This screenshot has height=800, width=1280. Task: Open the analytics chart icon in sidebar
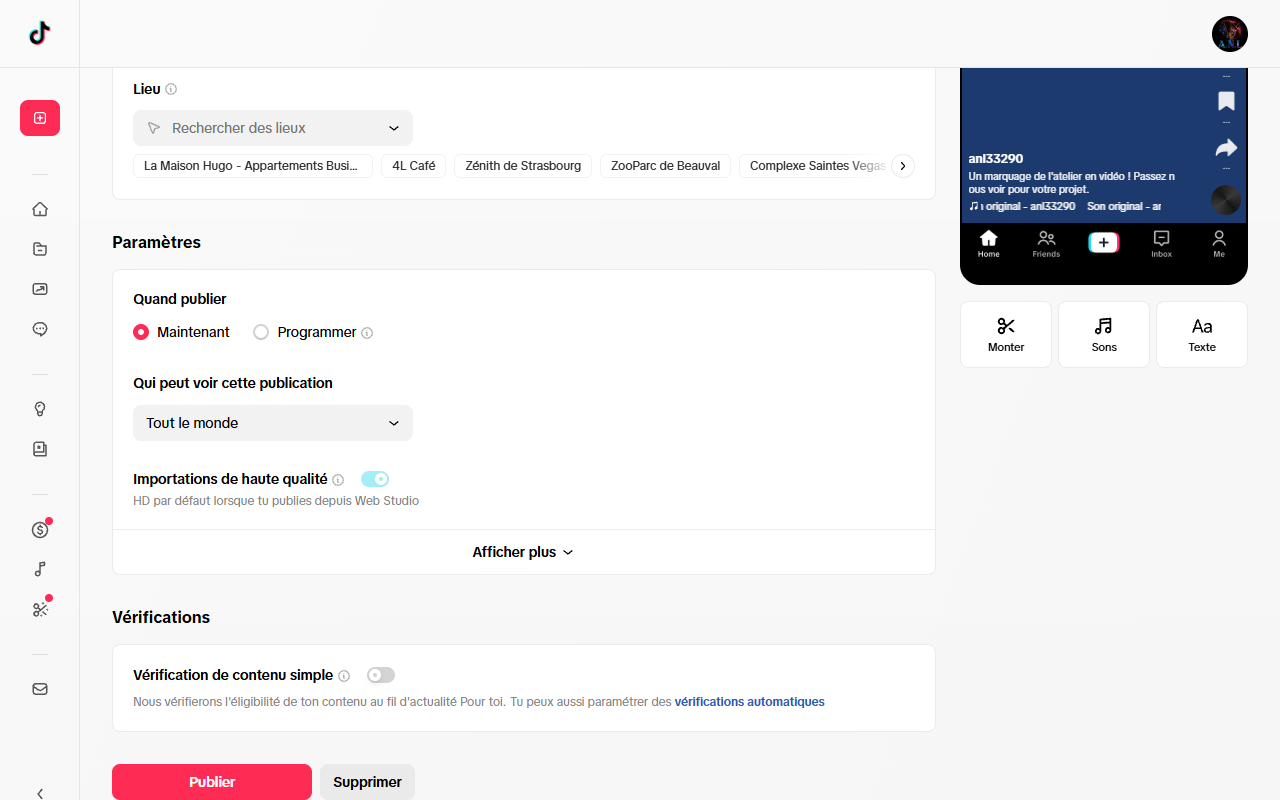click(40, 289)
